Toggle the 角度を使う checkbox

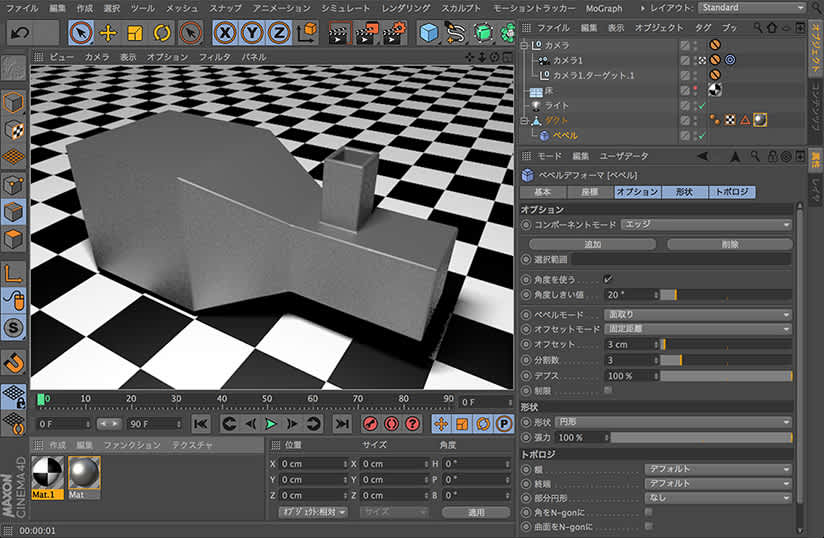[608, 278]
